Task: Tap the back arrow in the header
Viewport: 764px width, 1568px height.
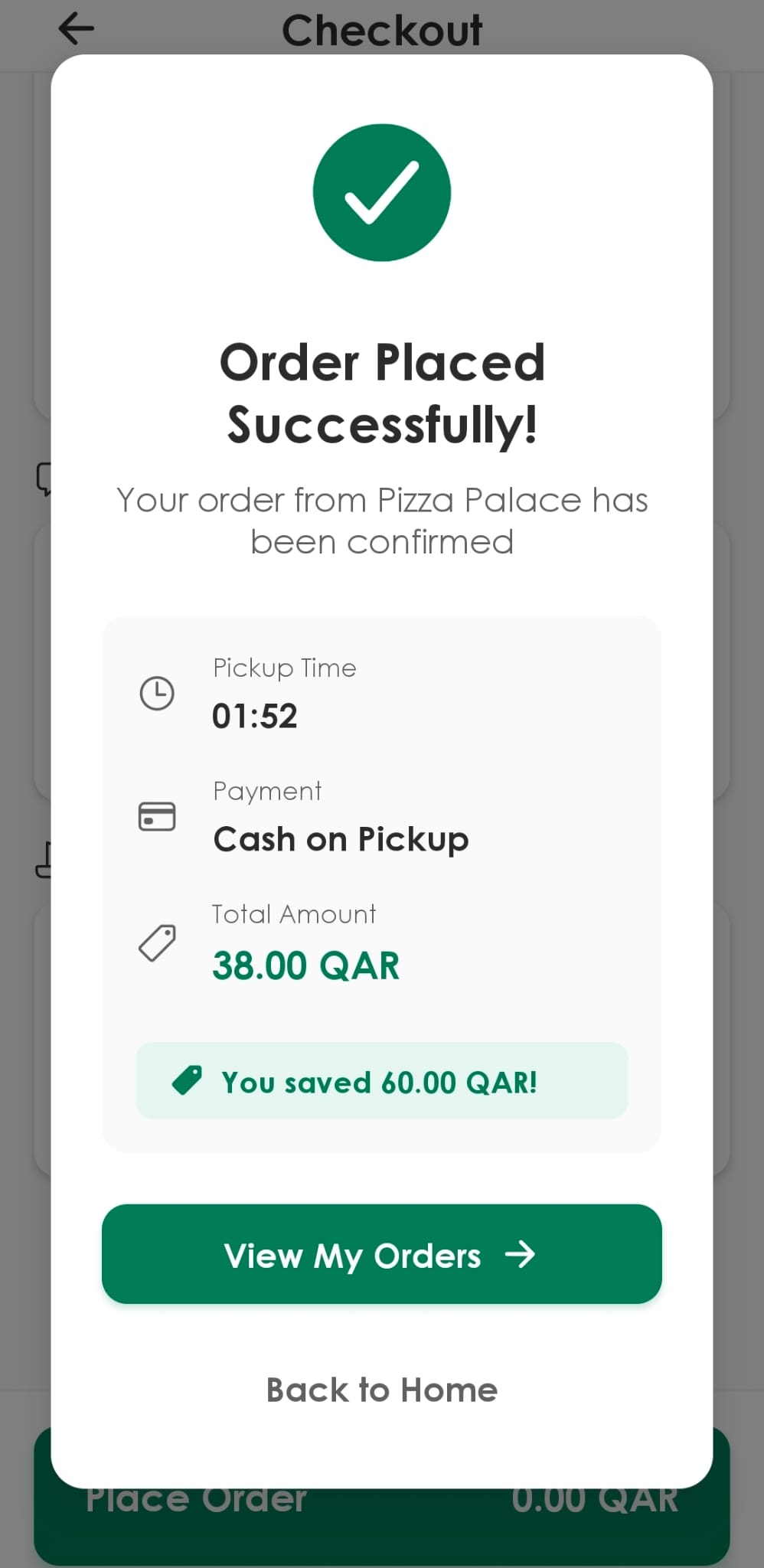Action: point(76,29)
